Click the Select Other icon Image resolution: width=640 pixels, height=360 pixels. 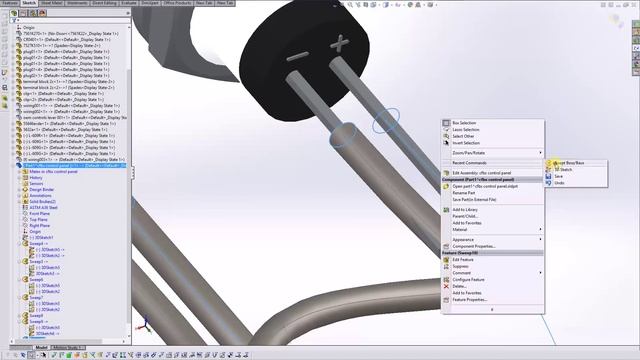pos(446,136)
